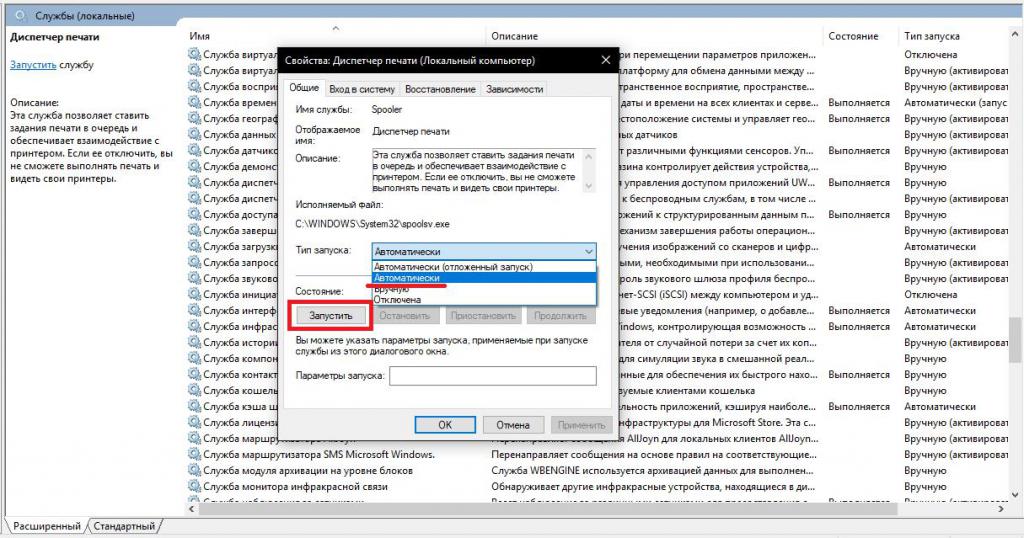Open the Тип запуска combo box
Screen dimensions: 1024x538
[x=484, y=251]
